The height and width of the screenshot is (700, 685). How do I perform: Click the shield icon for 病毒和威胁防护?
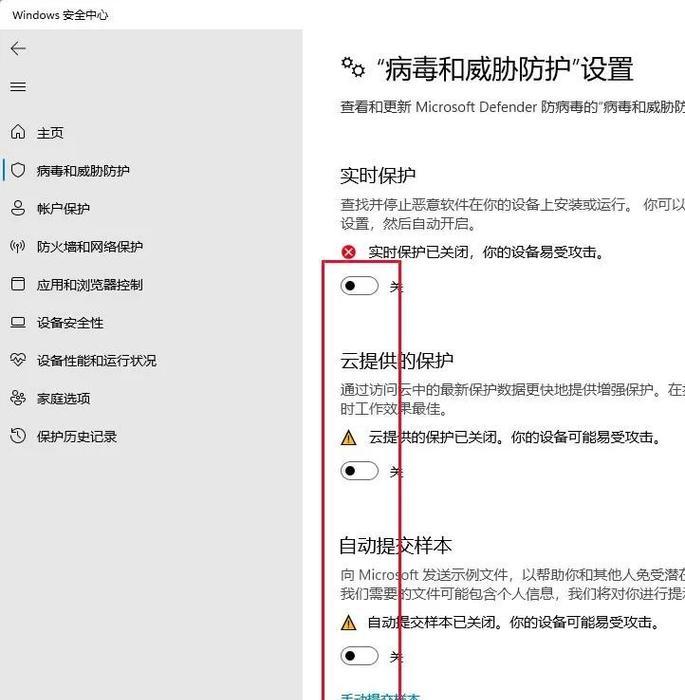coord(18,170)
